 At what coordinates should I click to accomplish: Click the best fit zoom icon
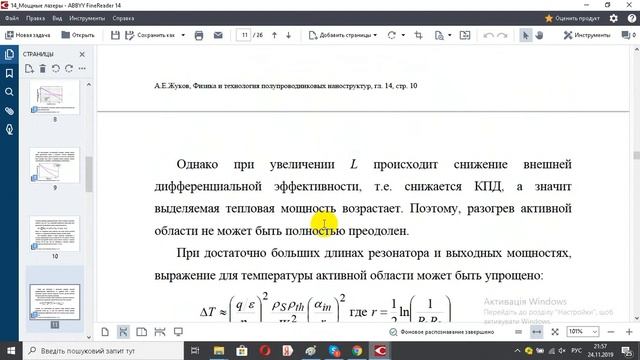coord(555,332)
